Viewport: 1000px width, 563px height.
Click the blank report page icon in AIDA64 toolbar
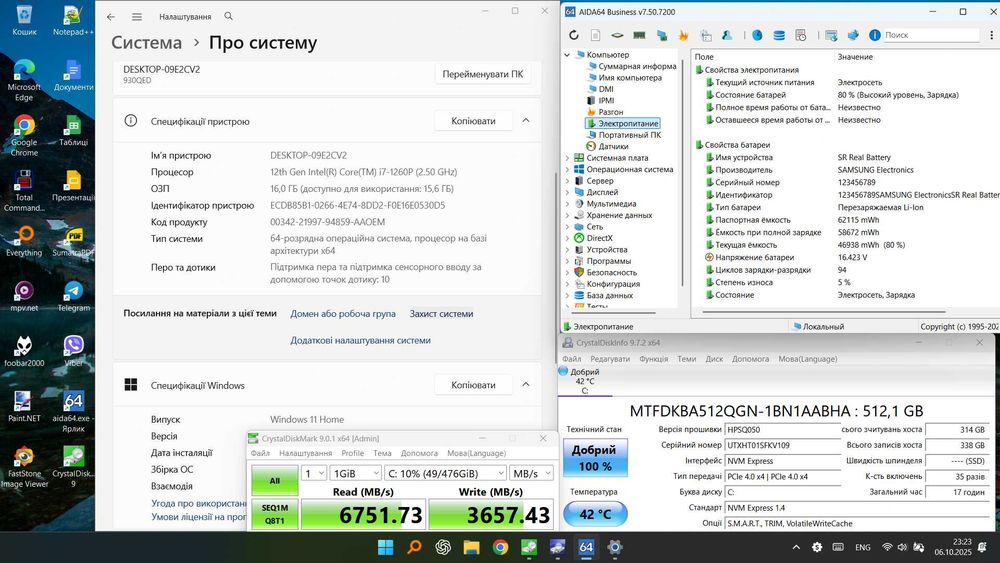click(x=595, y=35)
